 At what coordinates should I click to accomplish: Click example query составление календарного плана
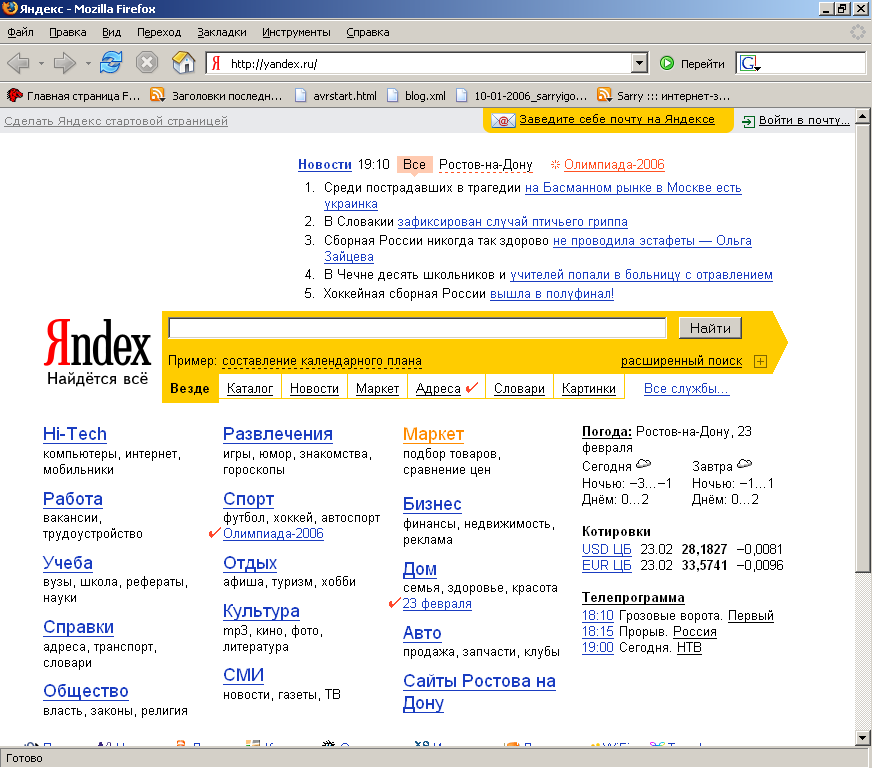click(x=322, y=361)
